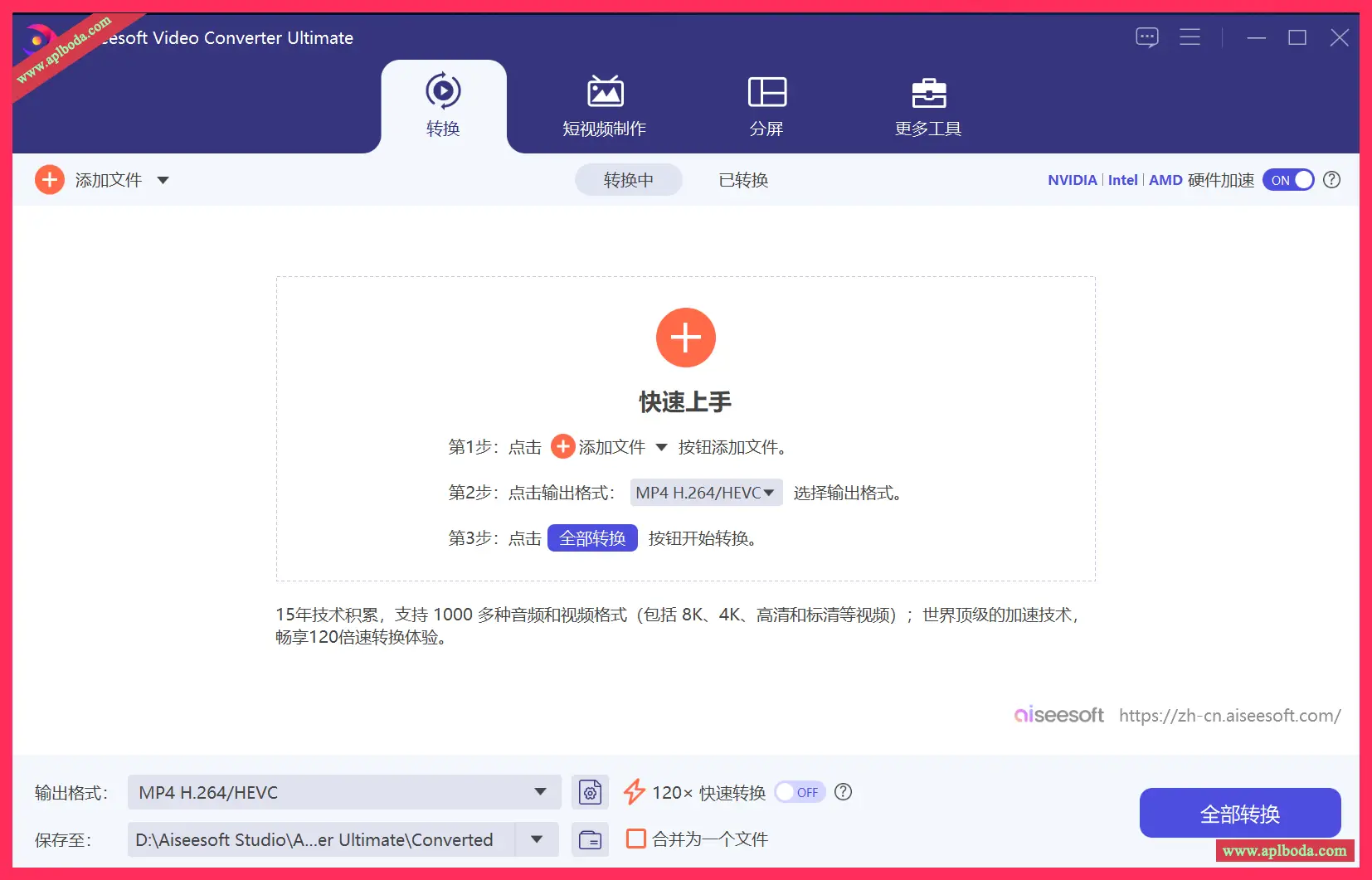Click the Aiseesoft logo at bottom right
Viewport: 1372px width, 880px height.
pos(1058,715)
